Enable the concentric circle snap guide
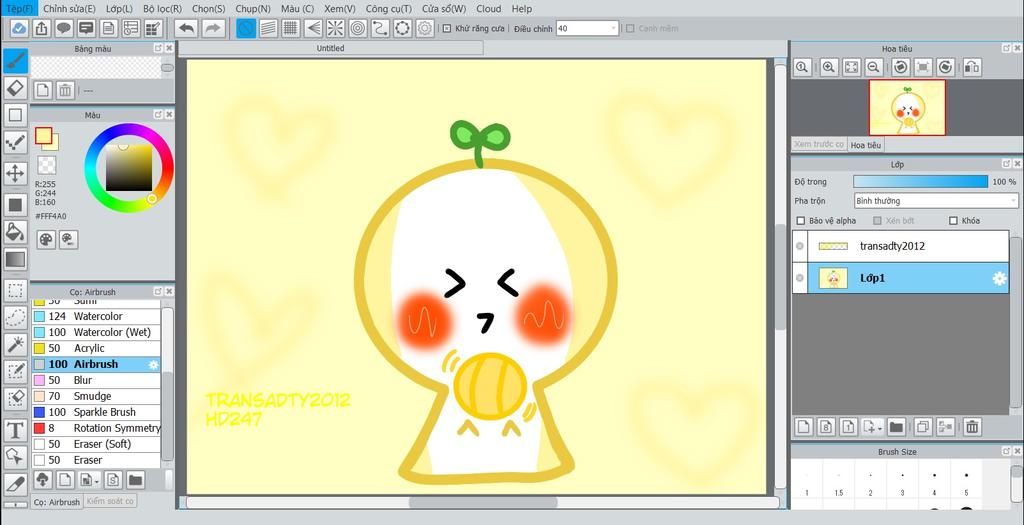 click(x=357, y=28)
